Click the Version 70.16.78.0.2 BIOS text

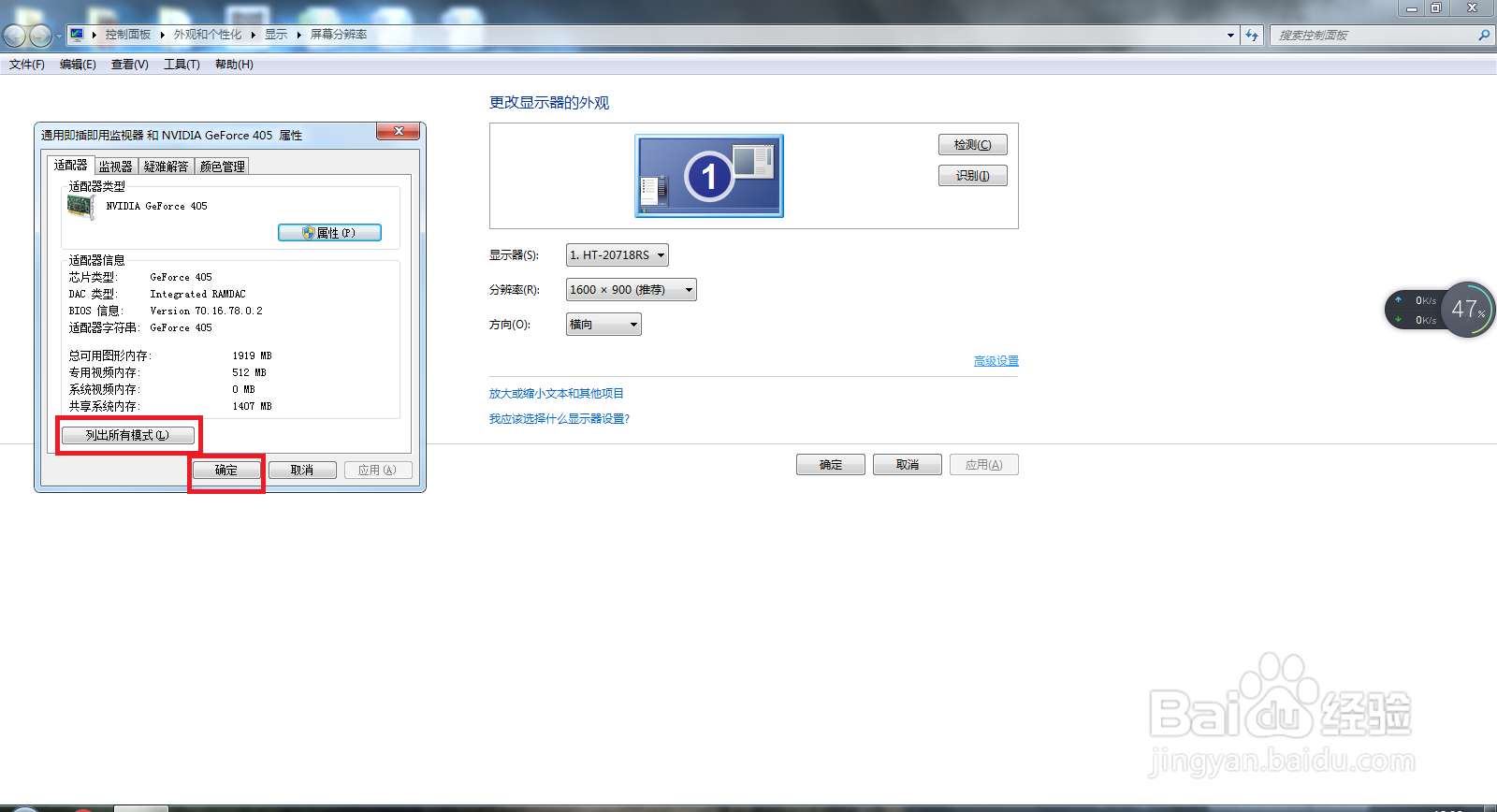207,311
